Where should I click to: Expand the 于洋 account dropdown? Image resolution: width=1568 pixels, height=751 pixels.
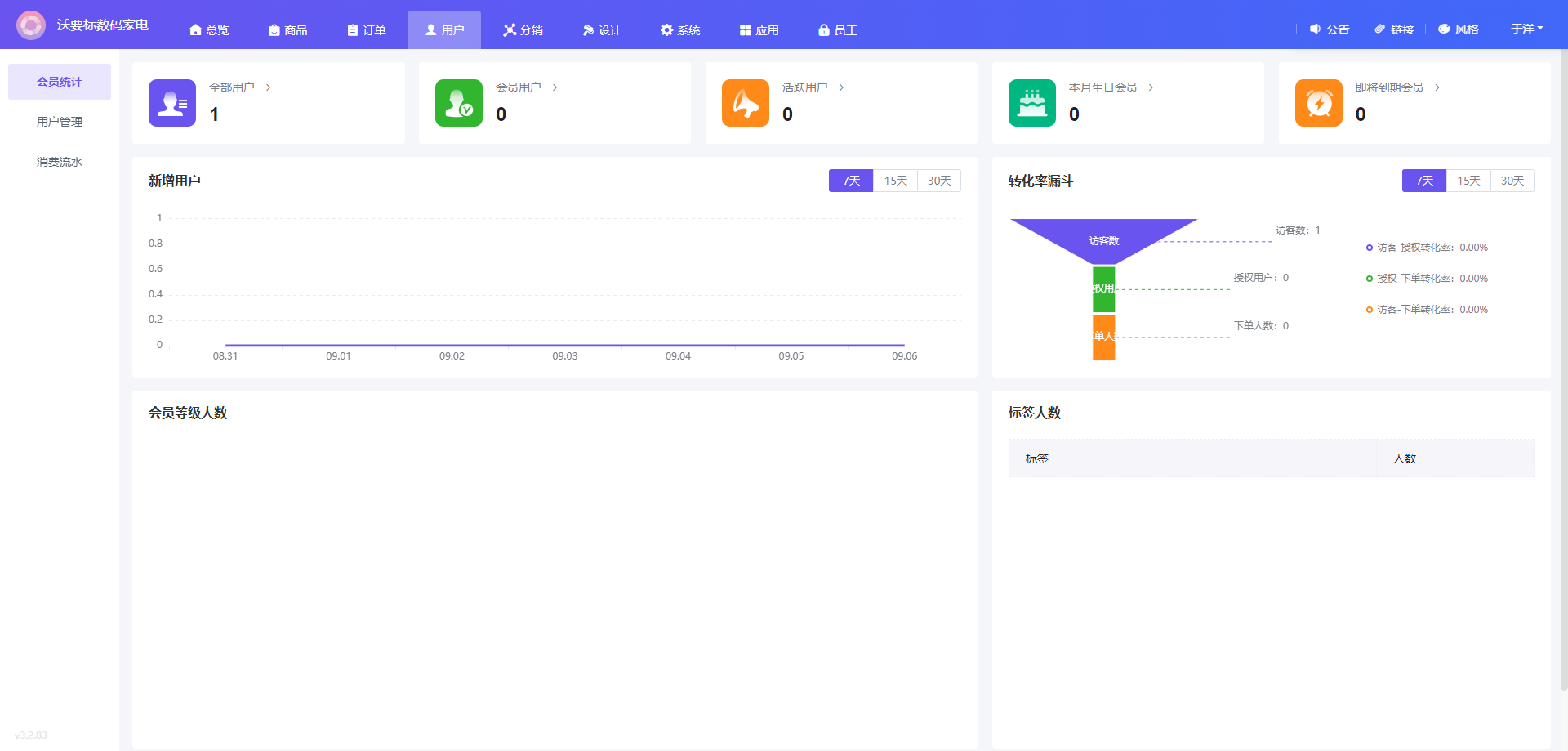pyautogui.click(x=1526, y=29)
